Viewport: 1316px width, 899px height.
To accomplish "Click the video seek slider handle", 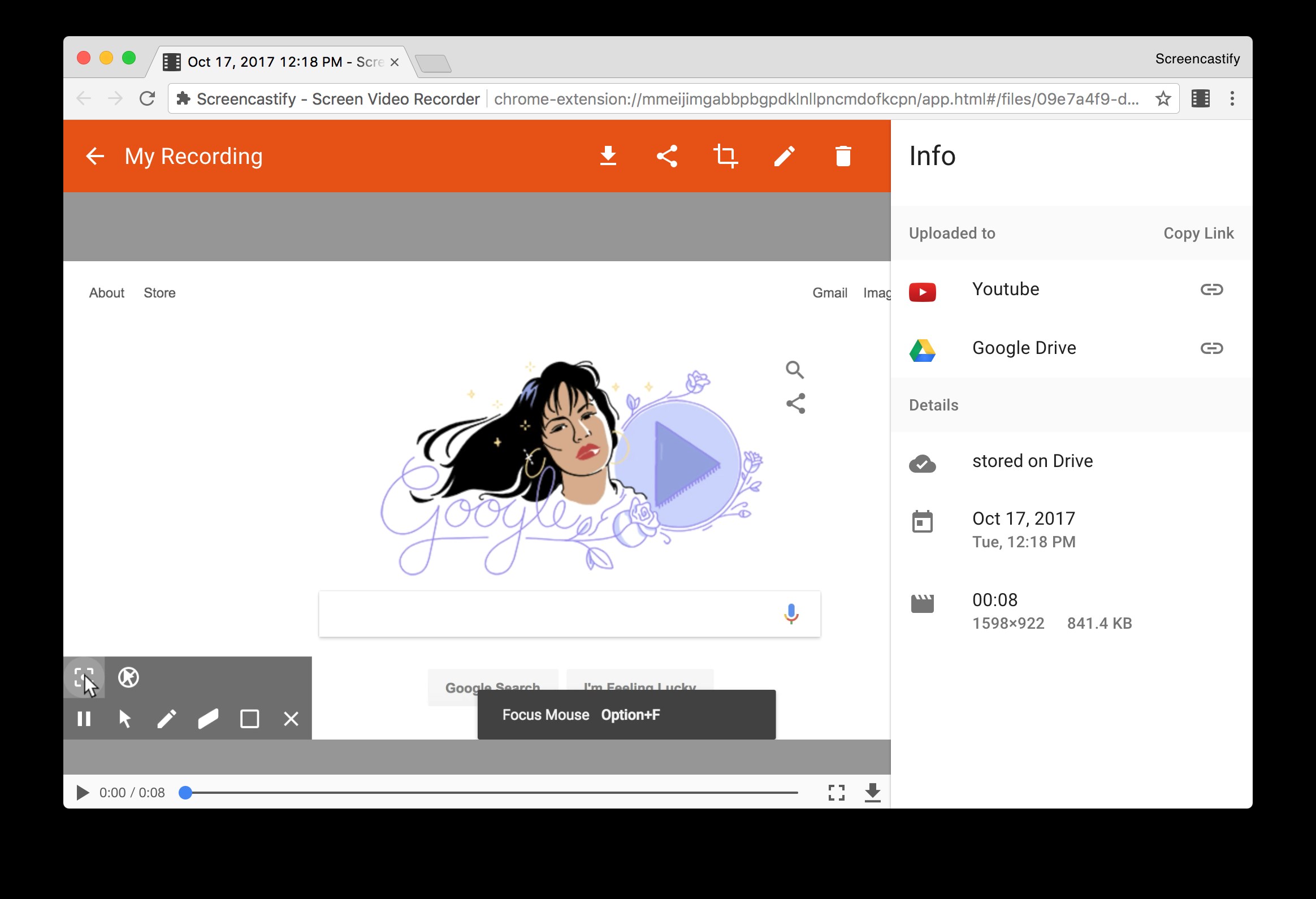I will 185,793.
